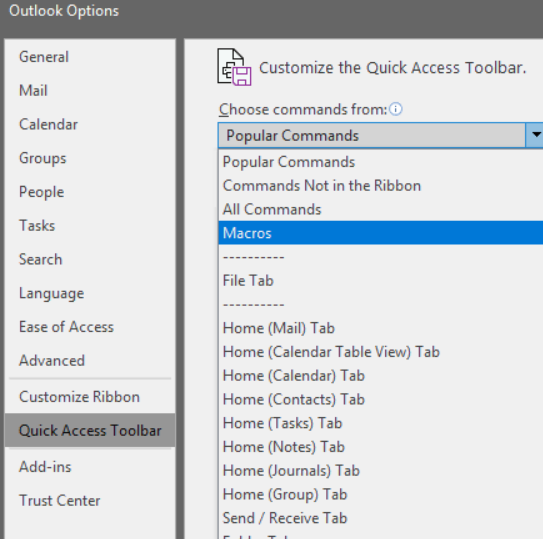The width and height of the screenshot is (543, 539).
Task: Select Home (Mail) Tab entry
Action: click(x=381, y=328)
